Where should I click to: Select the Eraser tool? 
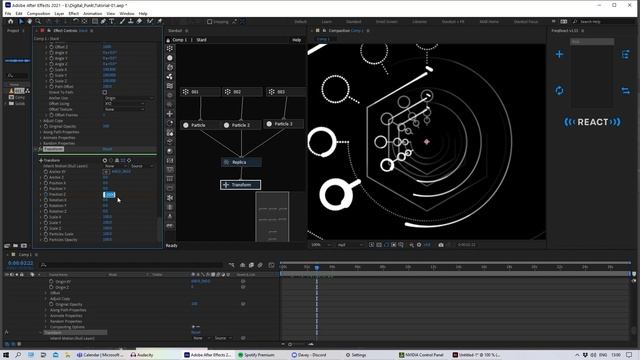[139, 21]
